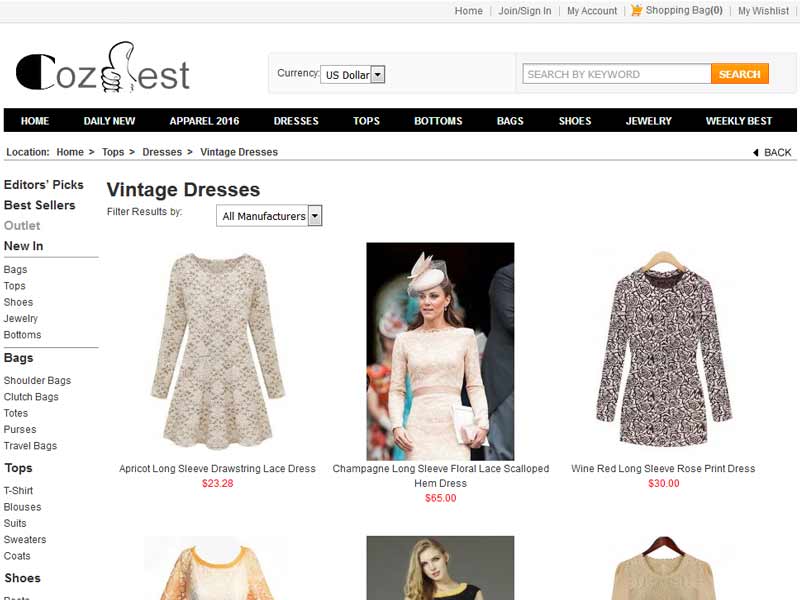Image resolution: width=800 pixels, height=600 pixels.
Task: Open the APPAREL 2016 menu item
Action: click(x=204, y=121)
